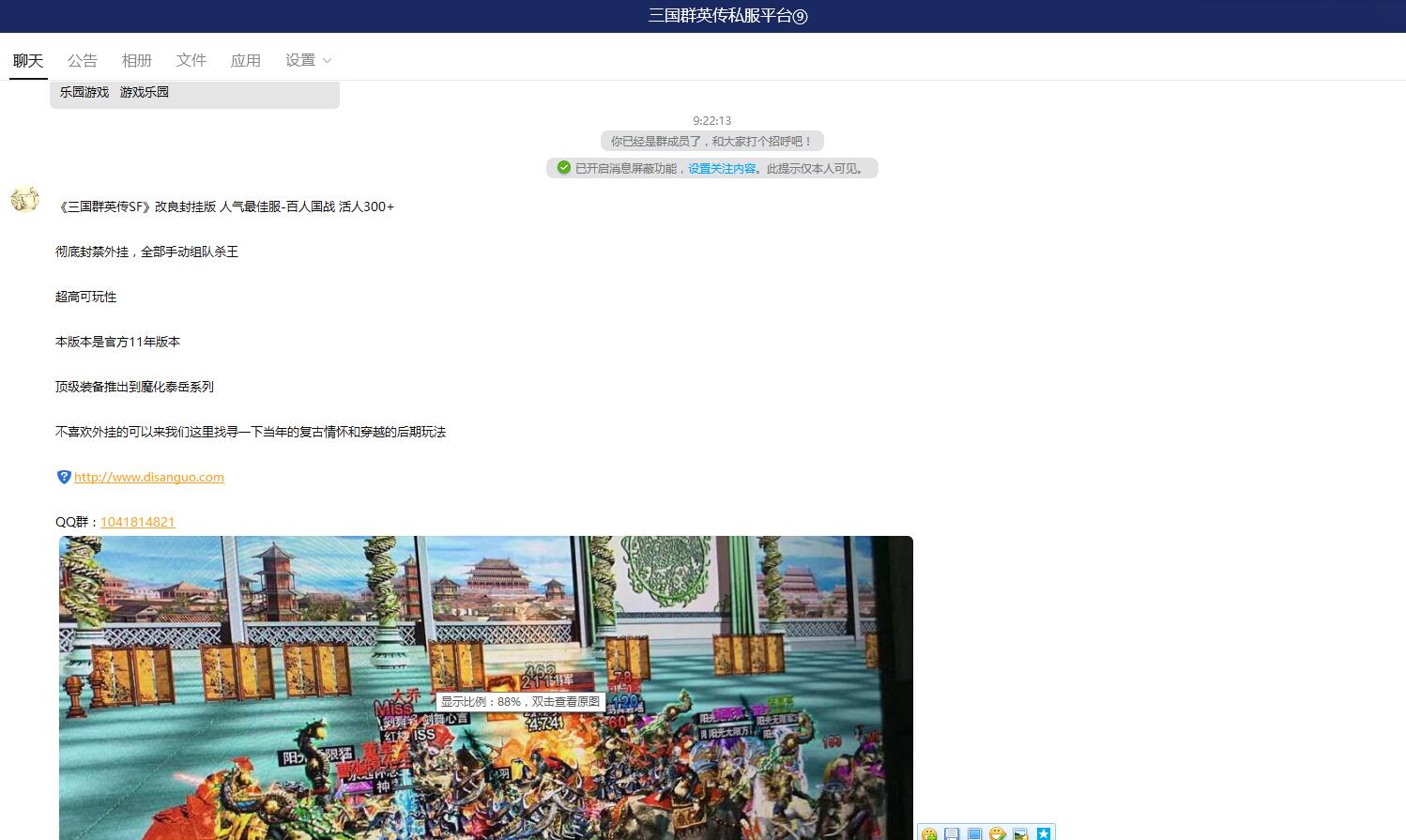Click the blue star favorite icon
Screen dimensions: 1406x840
tap(1043, 833)
